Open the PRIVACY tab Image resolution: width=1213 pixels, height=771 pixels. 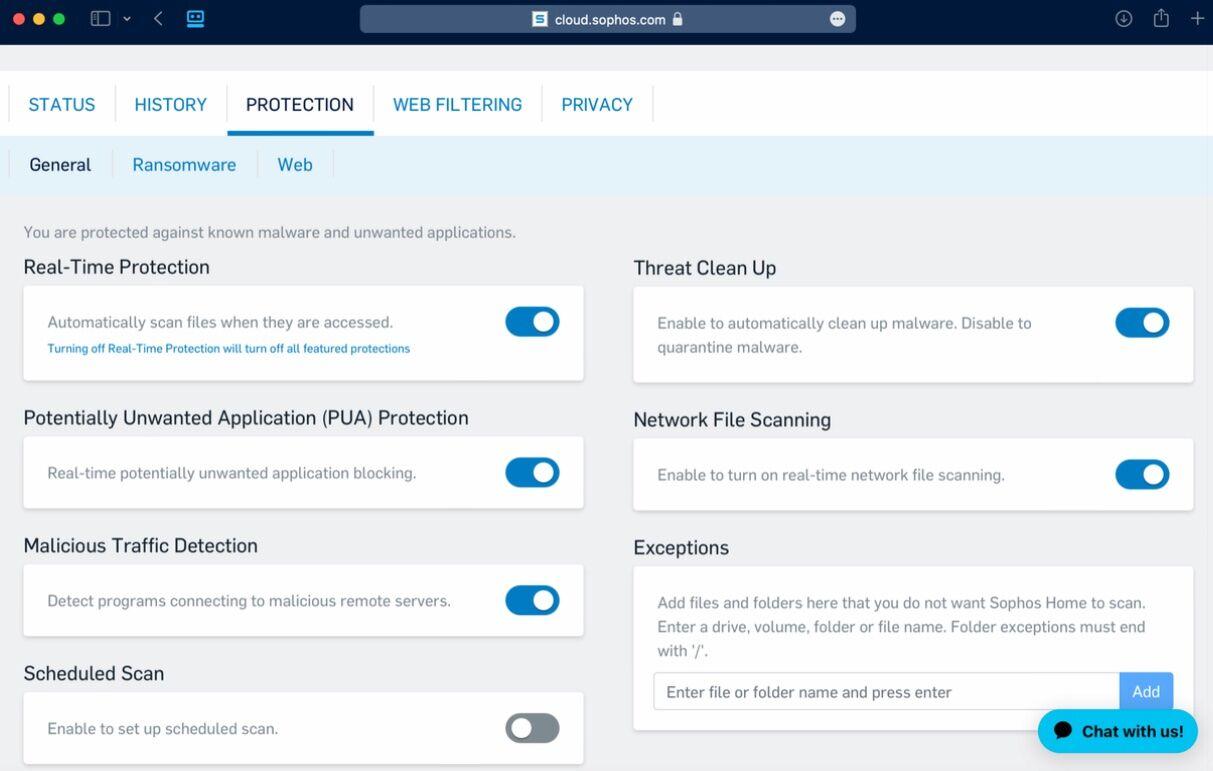coord(597,105)
